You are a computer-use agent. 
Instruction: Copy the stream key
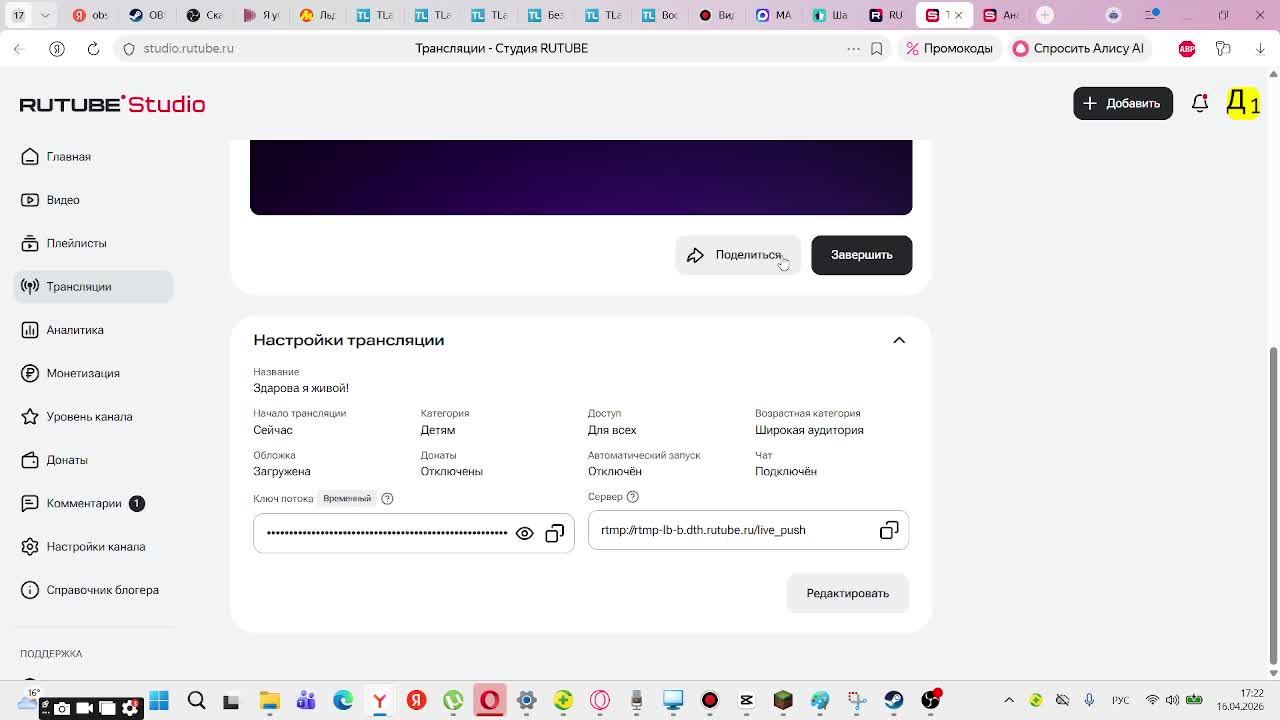(555, 534)
